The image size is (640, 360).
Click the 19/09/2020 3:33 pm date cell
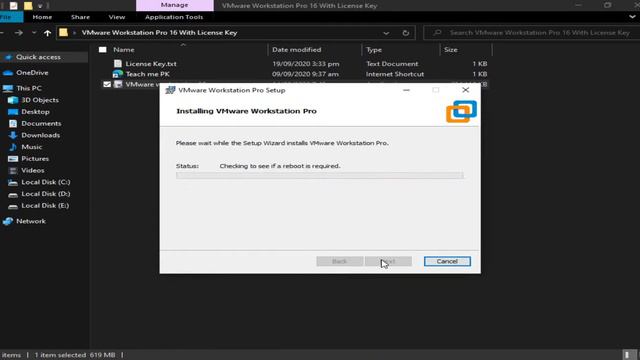click(306, 64)
